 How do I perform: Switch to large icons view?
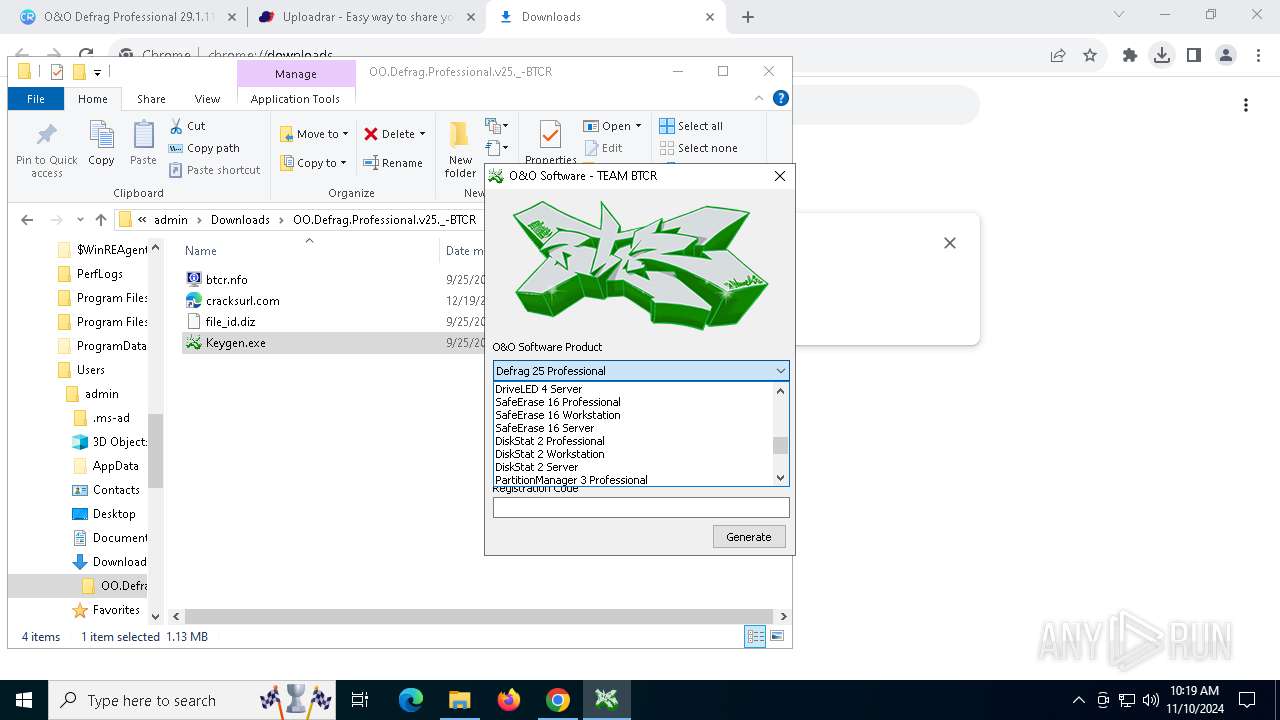777,636
